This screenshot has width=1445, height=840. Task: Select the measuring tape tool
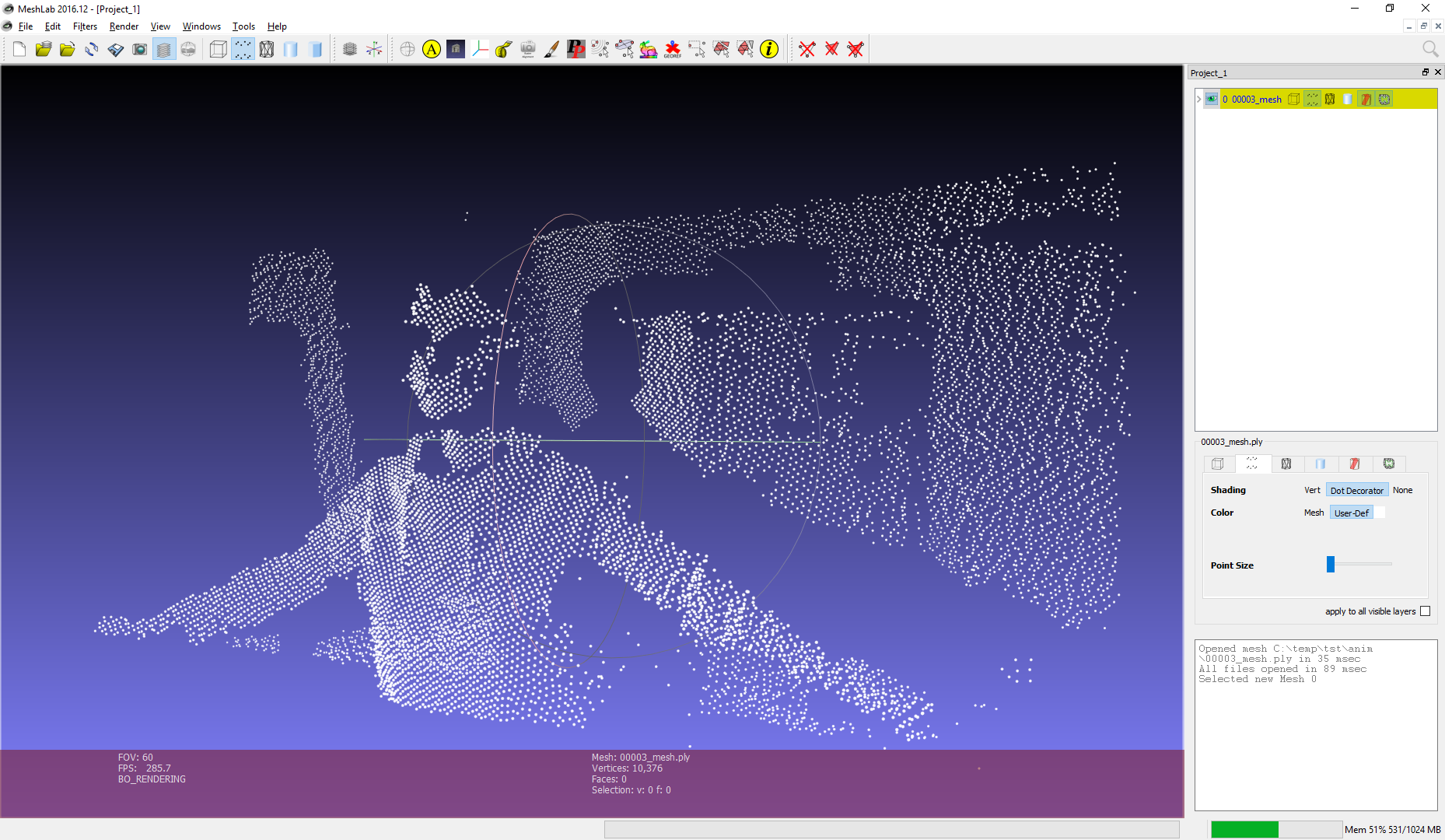504,50
